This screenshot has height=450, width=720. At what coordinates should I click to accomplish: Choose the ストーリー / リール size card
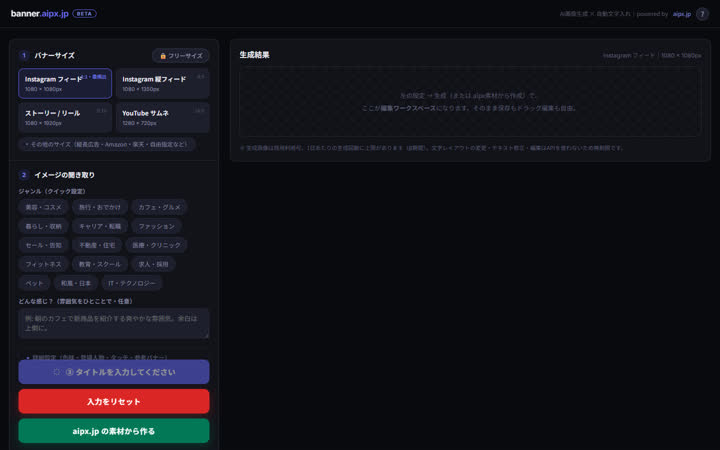[65, 117]
